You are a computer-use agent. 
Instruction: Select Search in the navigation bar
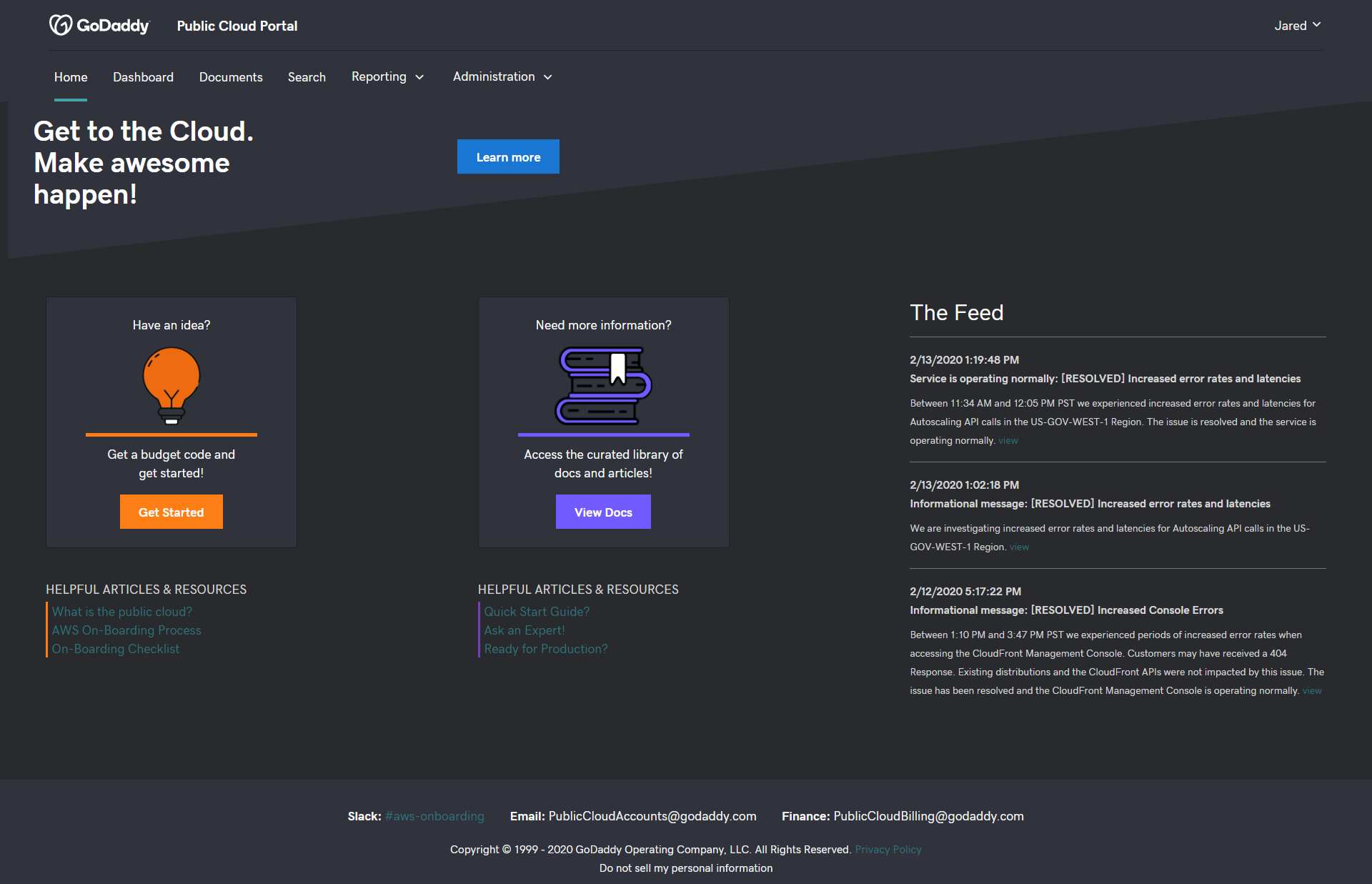tap(307, 77)
